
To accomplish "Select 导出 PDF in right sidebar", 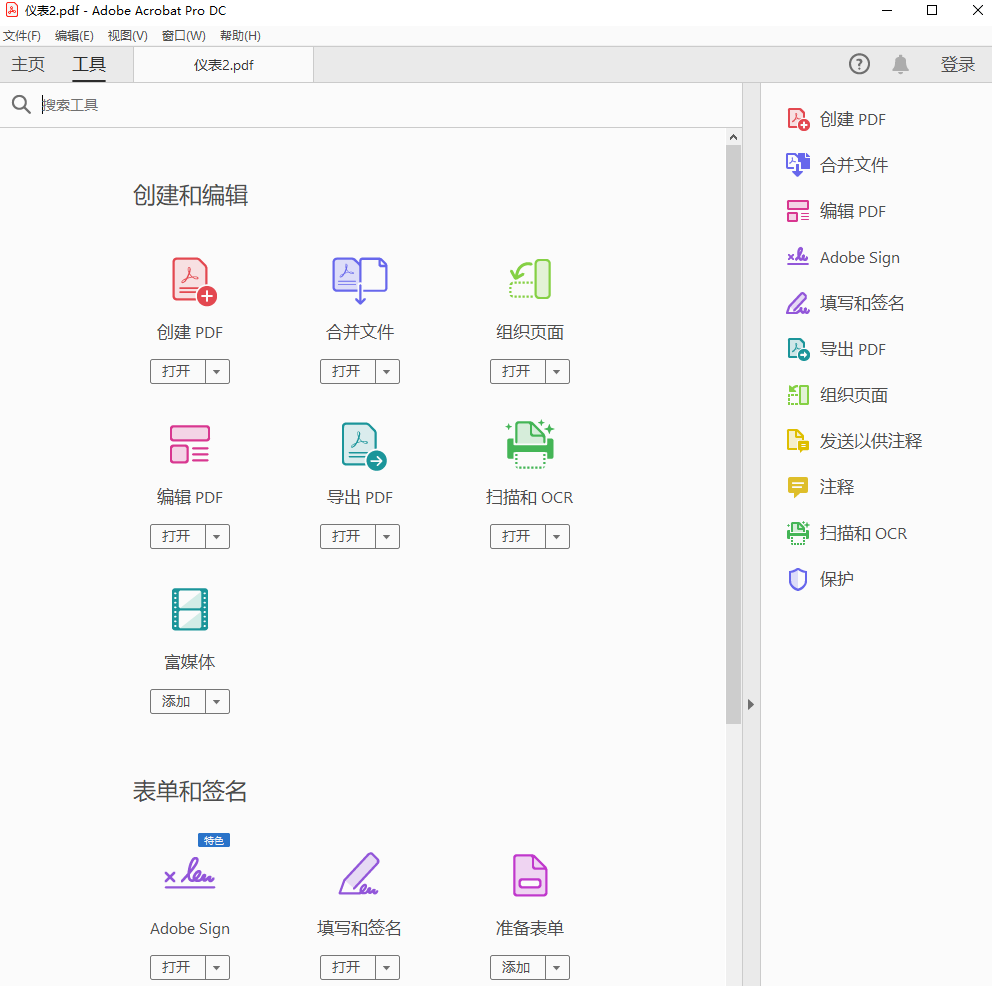I will (x=836, y=349).
